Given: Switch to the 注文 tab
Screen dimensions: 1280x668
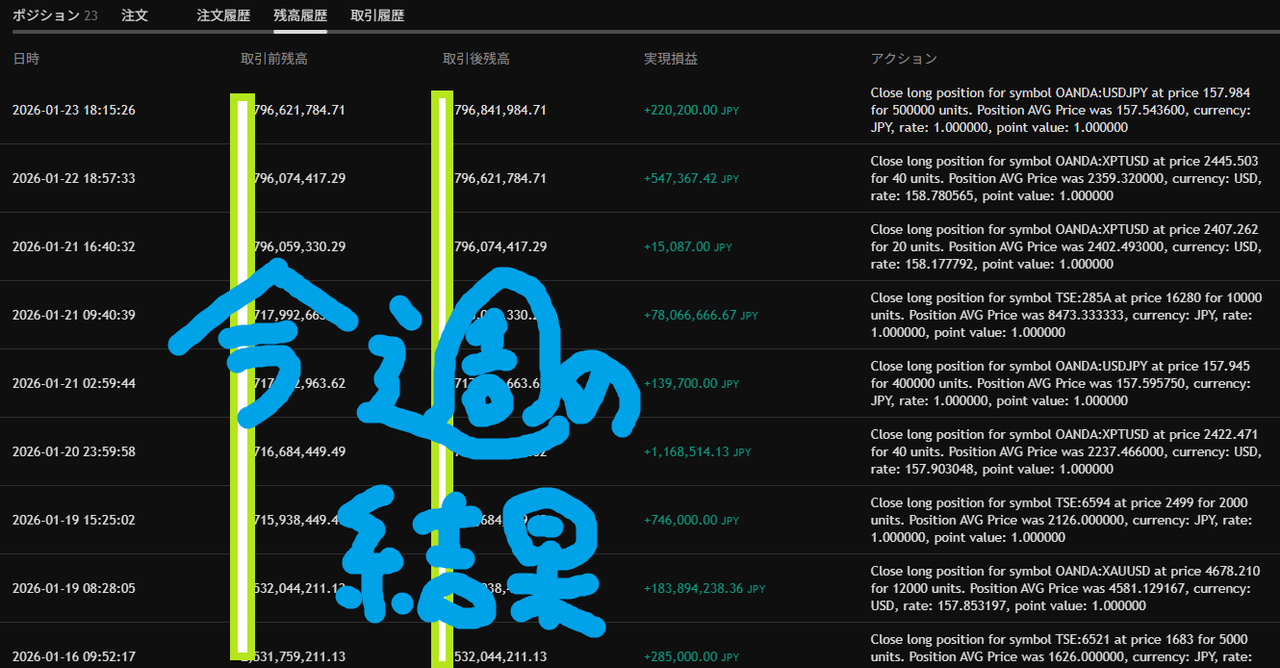Looking at the screenshot, I should click(x=134, y=16).
